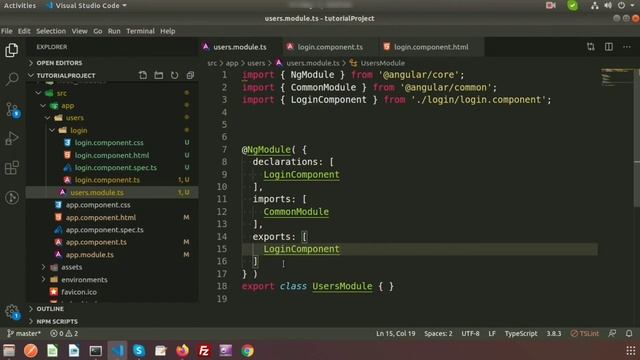Collapse the TUTORIALPROJECT section
640x360 pixels.
(x=65, y=76)
